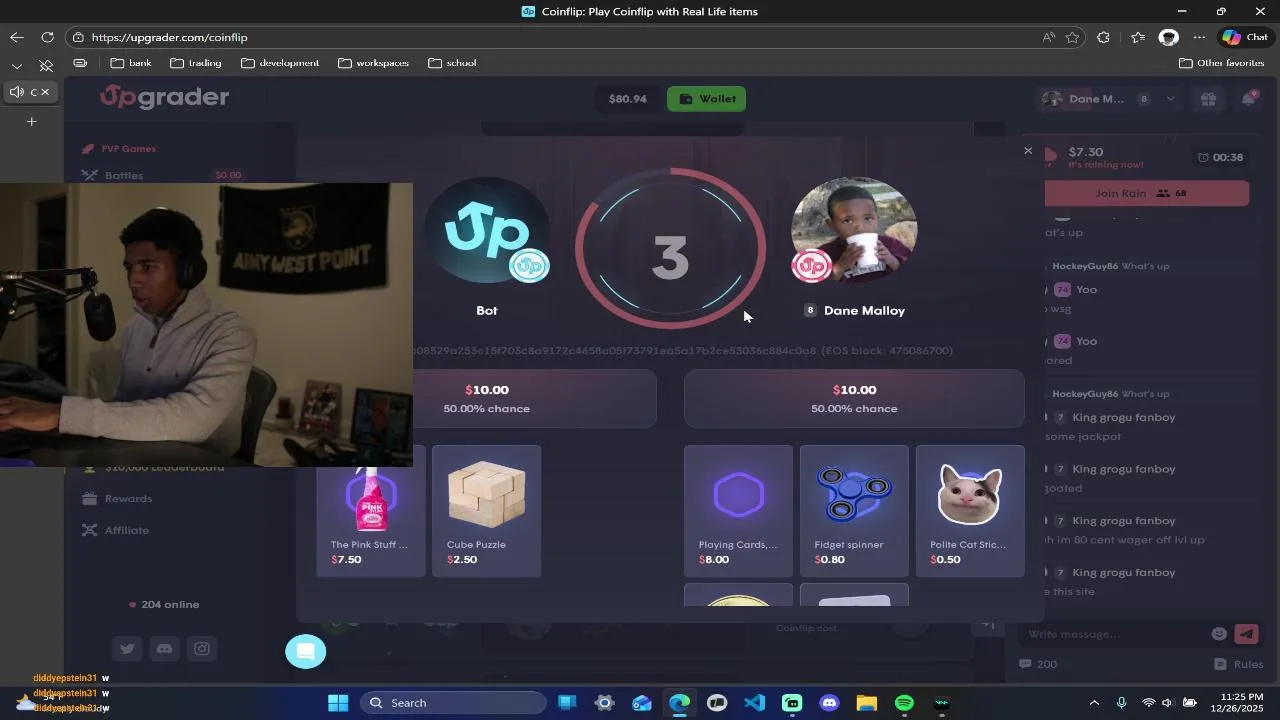Click the Dane Malloy player avatar
Screen dimensions: 1280x720
[854, 231]
